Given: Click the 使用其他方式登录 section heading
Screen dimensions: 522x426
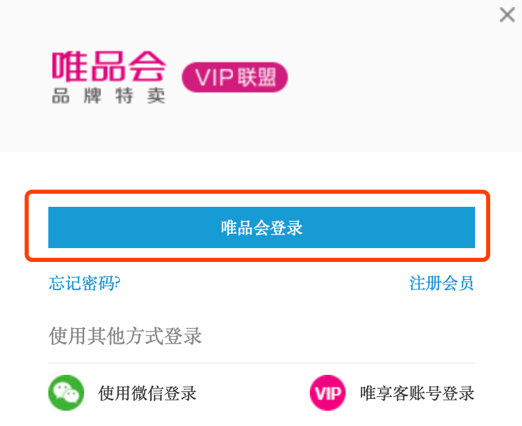Looking at the screenshot, I should pos(125,336).
